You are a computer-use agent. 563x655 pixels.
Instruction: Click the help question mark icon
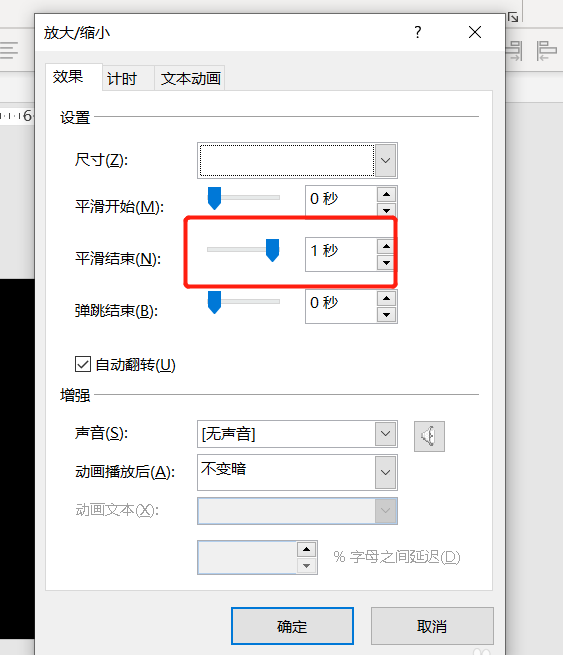click(x=418, y=32)
